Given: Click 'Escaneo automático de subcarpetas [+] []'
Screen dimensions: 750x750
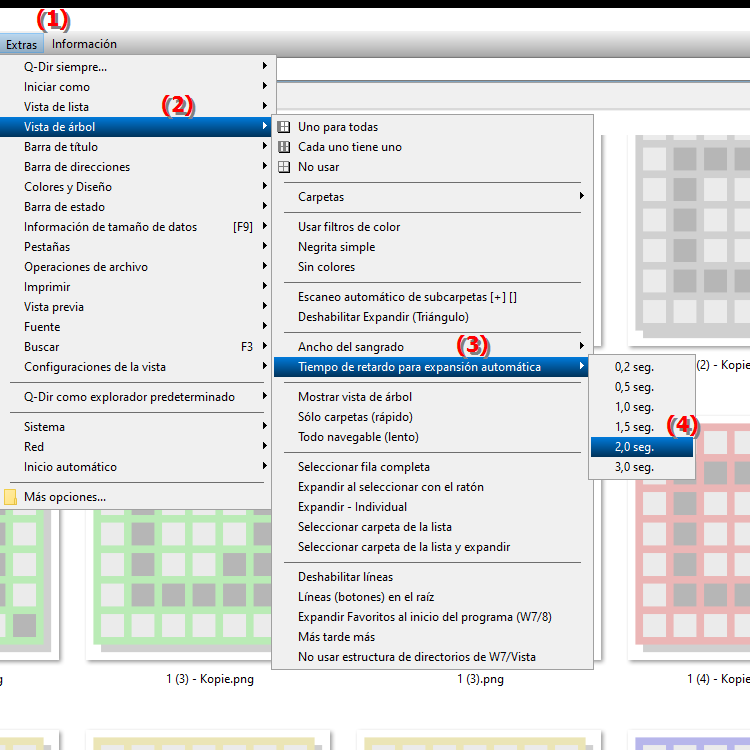Looking at the screenshot, I should [x=430, y=297].
